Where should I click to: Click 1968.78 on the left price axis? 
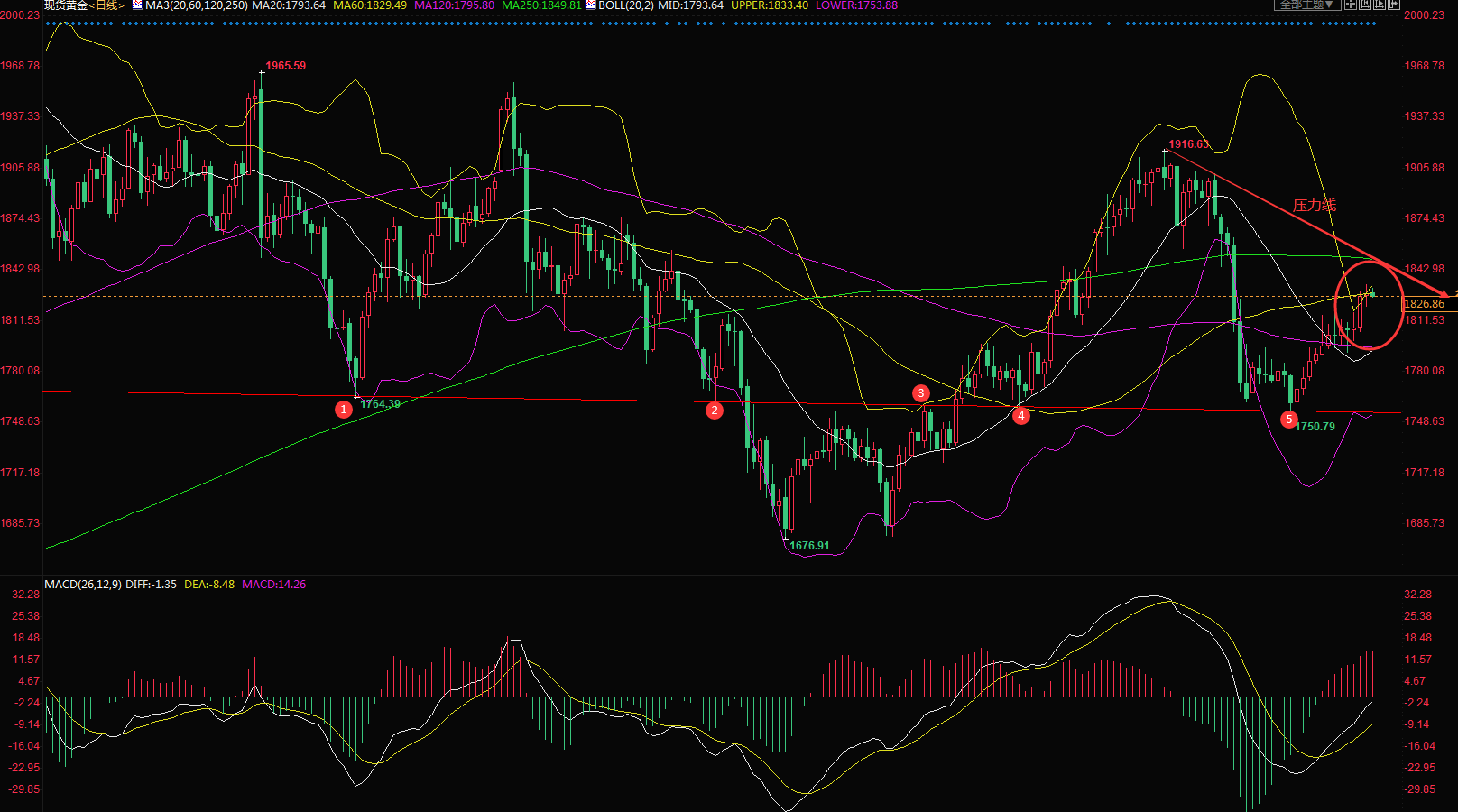(x=20, y=66)
